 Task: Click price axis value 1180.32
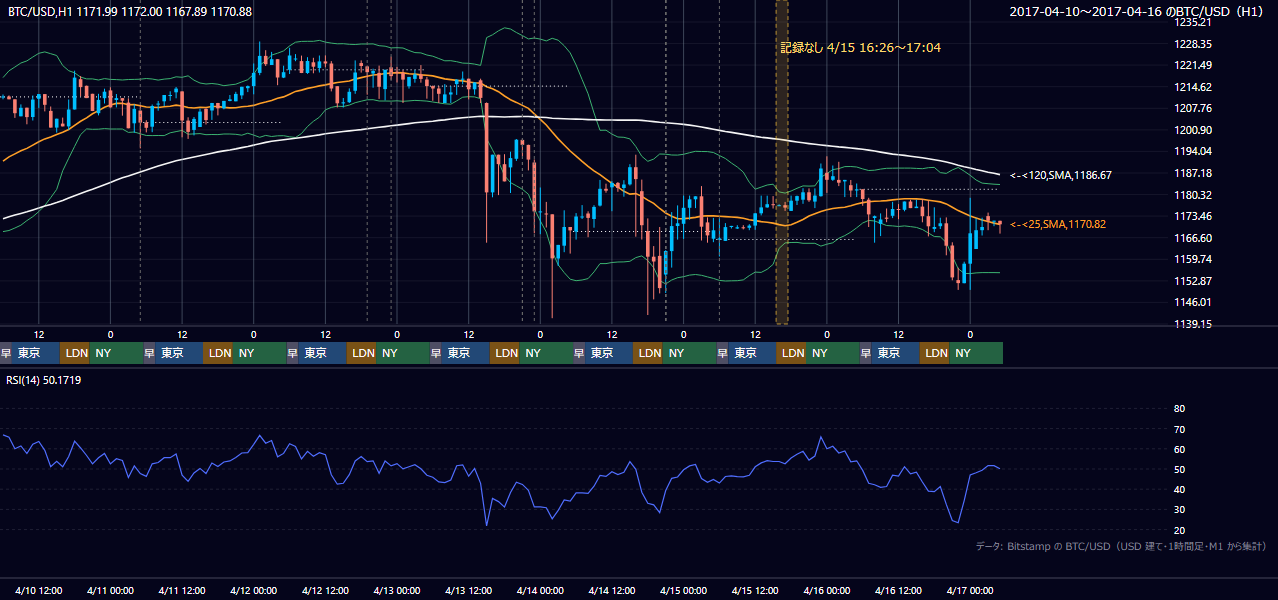click(1193, 195)
